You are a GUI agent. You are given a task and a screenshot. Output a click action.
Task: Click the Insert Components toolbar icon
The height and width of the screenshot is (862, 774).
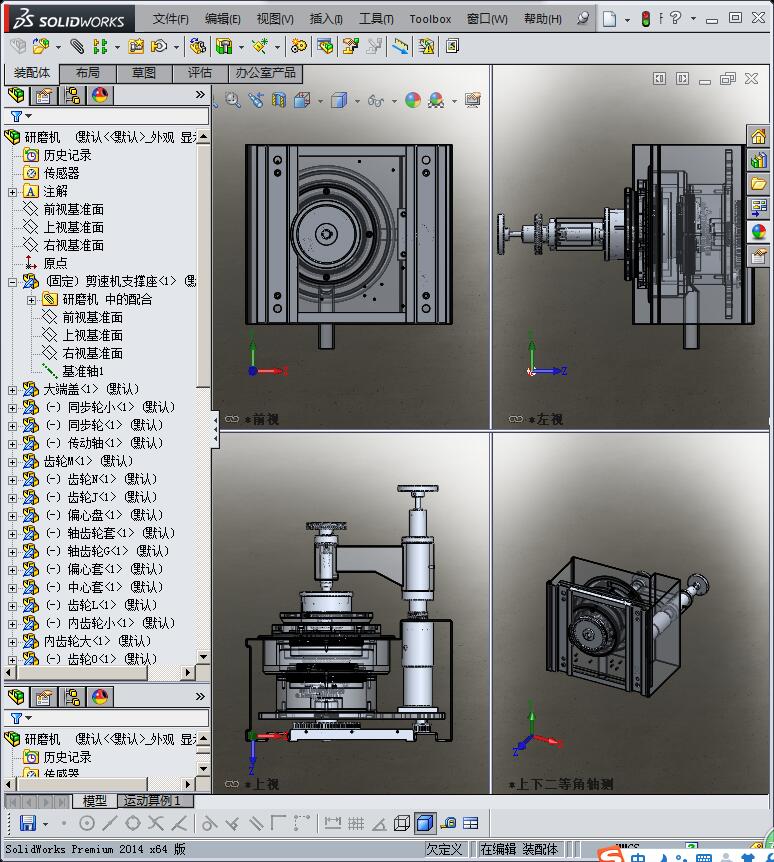pyautogui.click(x=41, y=47)
